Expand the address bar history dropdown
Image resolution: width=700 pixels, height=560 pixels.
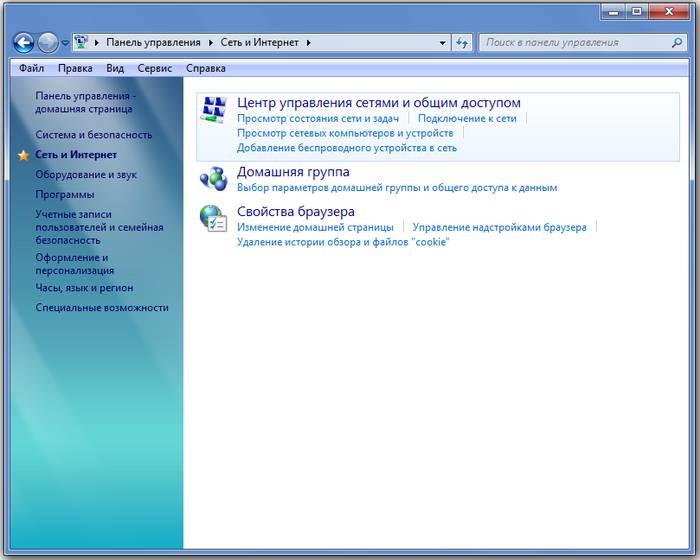coord(443,43)
